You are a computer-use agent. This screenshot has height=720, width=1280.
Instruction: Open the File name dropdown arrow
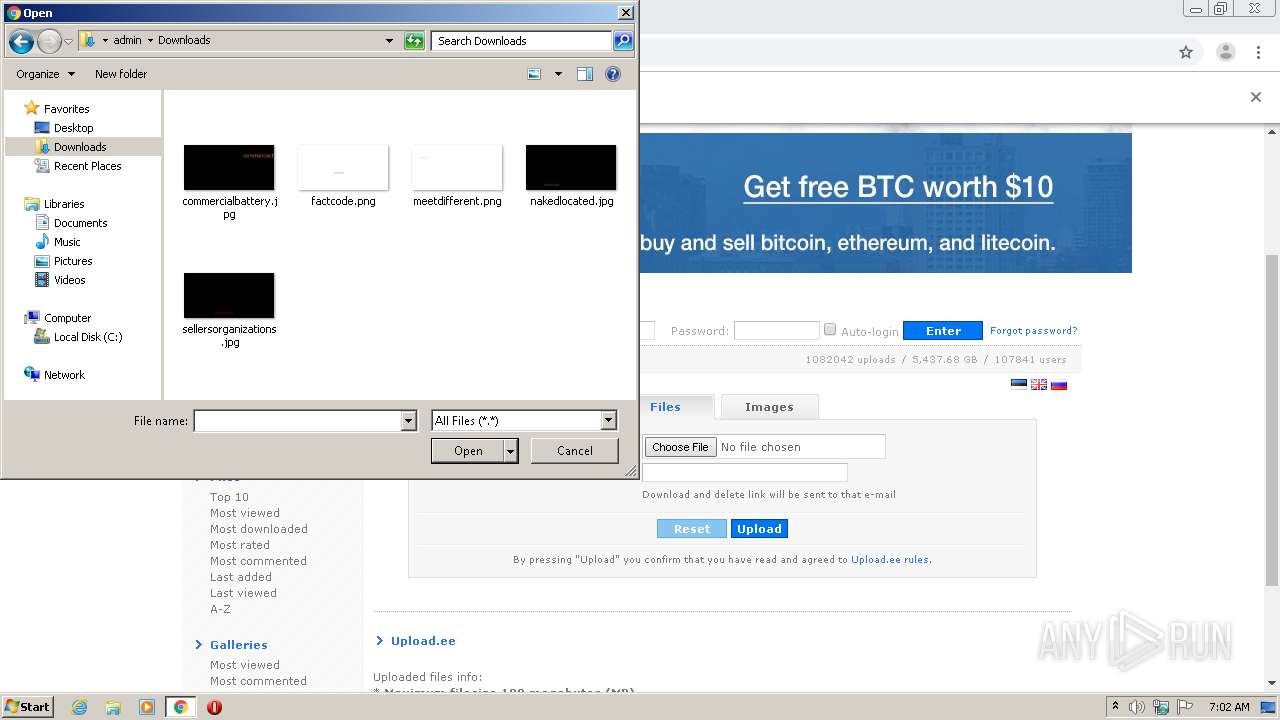click(x=408, y=421)
